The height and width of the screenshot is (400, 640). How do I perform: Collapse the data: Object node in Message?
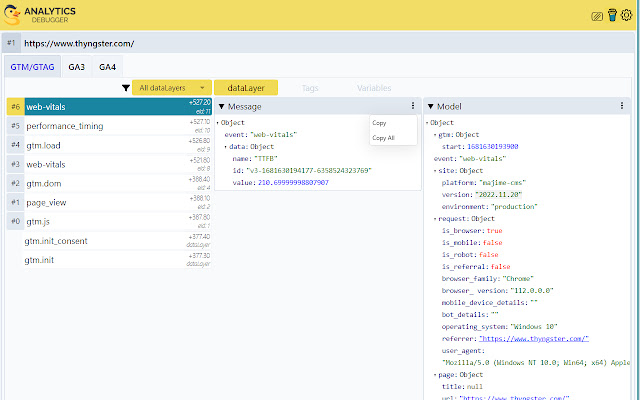pos(225,147)
